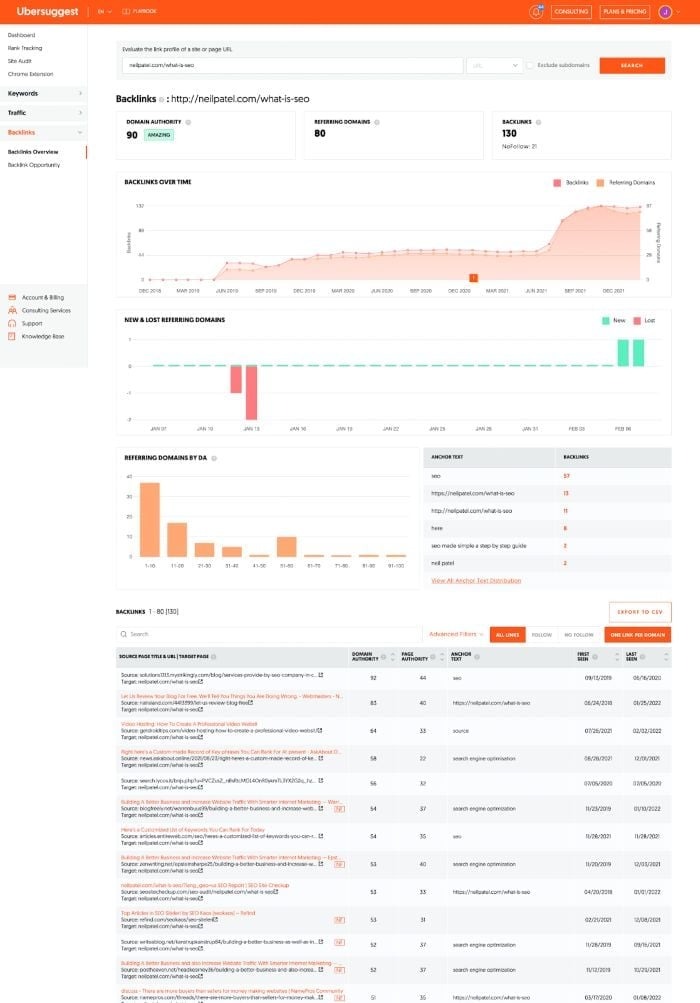Open the Advanced Filters dropdown
This screenshot has height=1003, width=700.
[456, 634]
